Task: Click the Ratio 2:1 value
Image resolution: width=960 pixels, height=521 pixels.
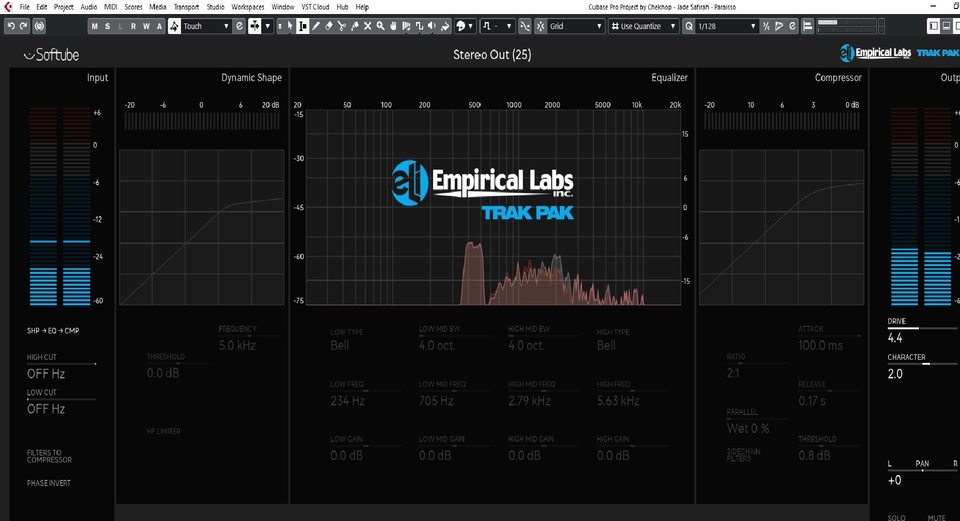Action: 733,373
